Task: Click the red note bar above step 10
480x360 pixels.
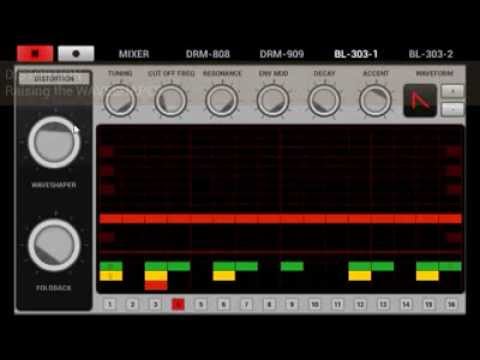Action: (x=315, y=219)
